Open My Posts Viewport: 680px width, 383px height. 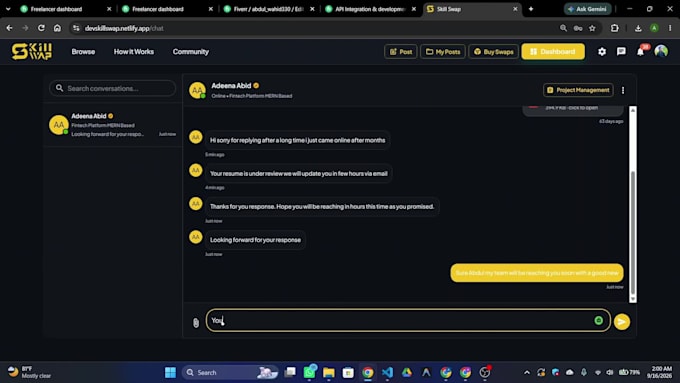[x=443, y=52]
